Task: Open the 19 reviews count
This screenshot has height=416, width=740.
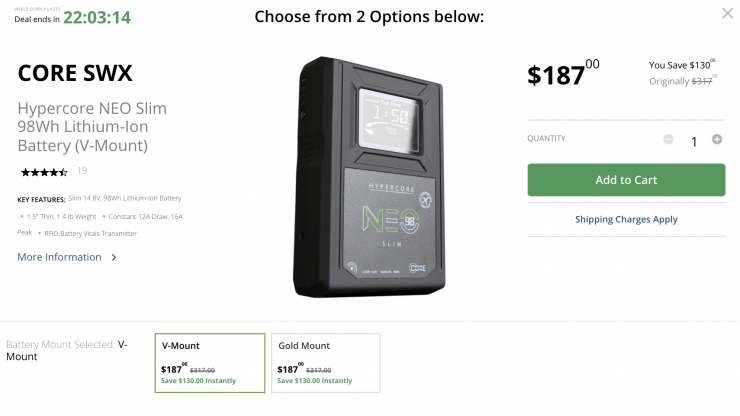Action: pyautogui.click(x=82, y=171)
